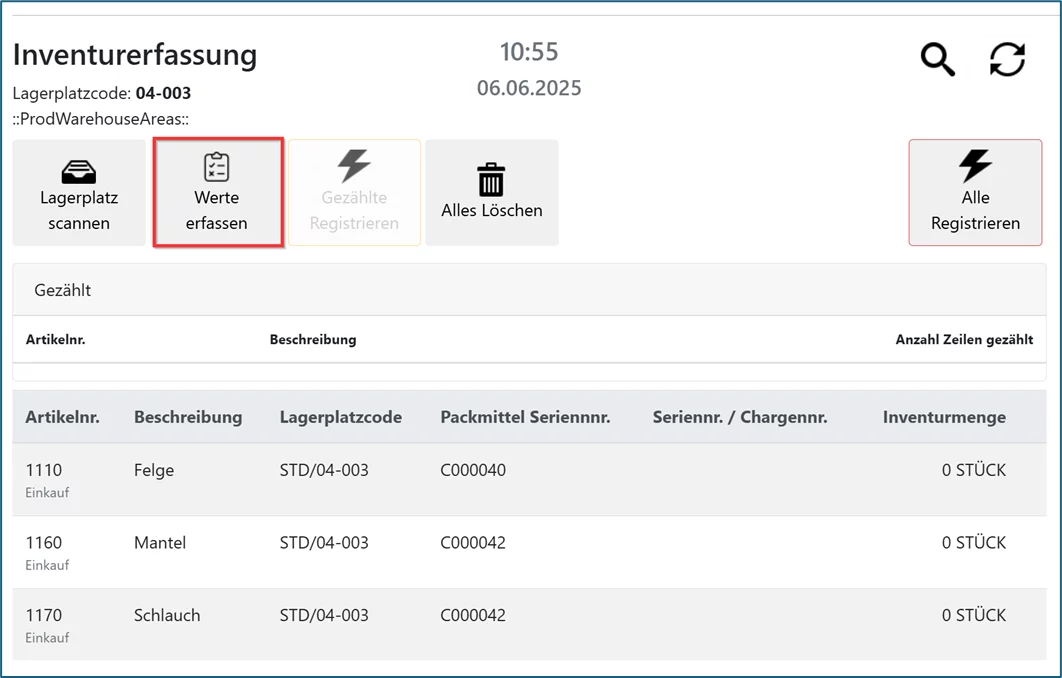Click the magnifying glass search icon
Screen dimensions: 1062x678
coord(937,60)
